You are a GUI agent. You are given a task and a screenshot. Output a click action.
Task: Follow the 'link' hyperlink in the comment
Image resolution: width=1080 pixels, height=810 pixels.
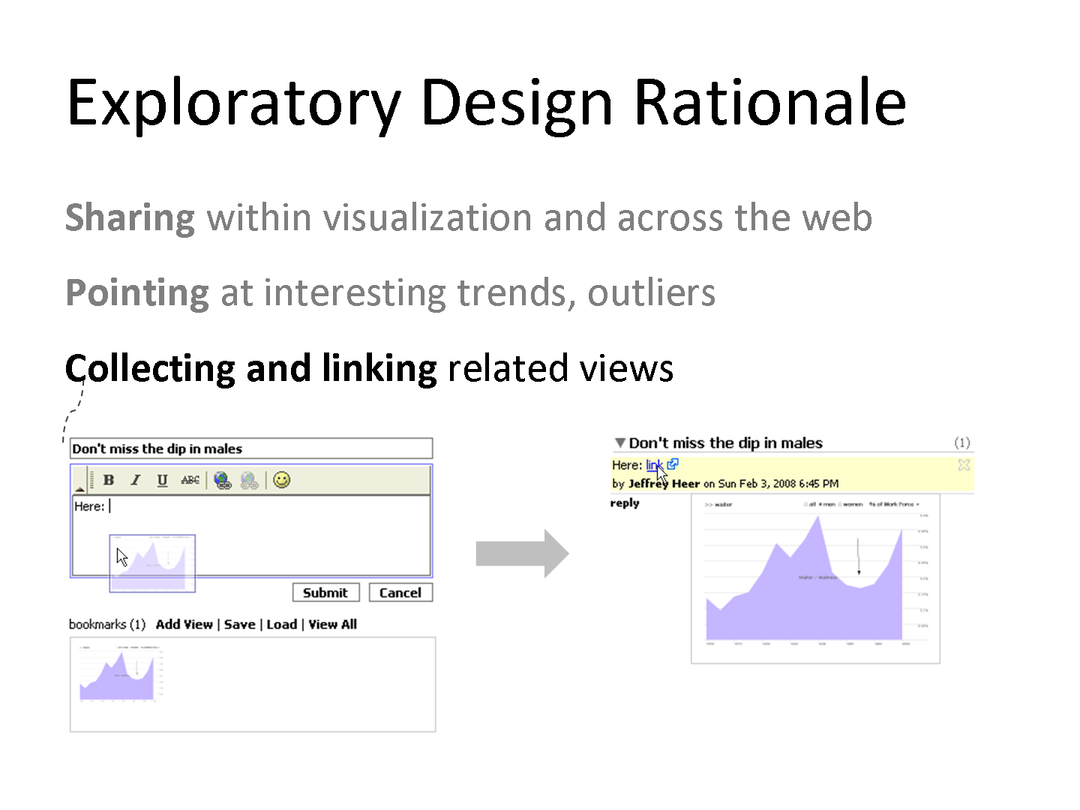tap(654, 464)
